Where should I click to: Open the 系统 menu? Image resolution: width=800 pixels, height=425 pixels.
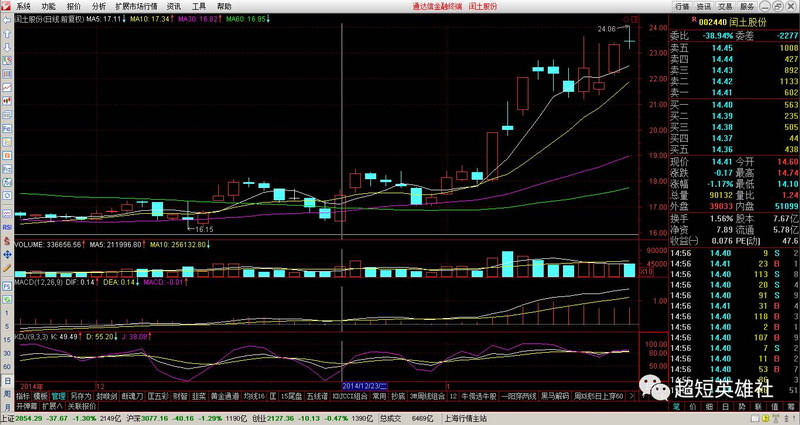coord(23,6)
